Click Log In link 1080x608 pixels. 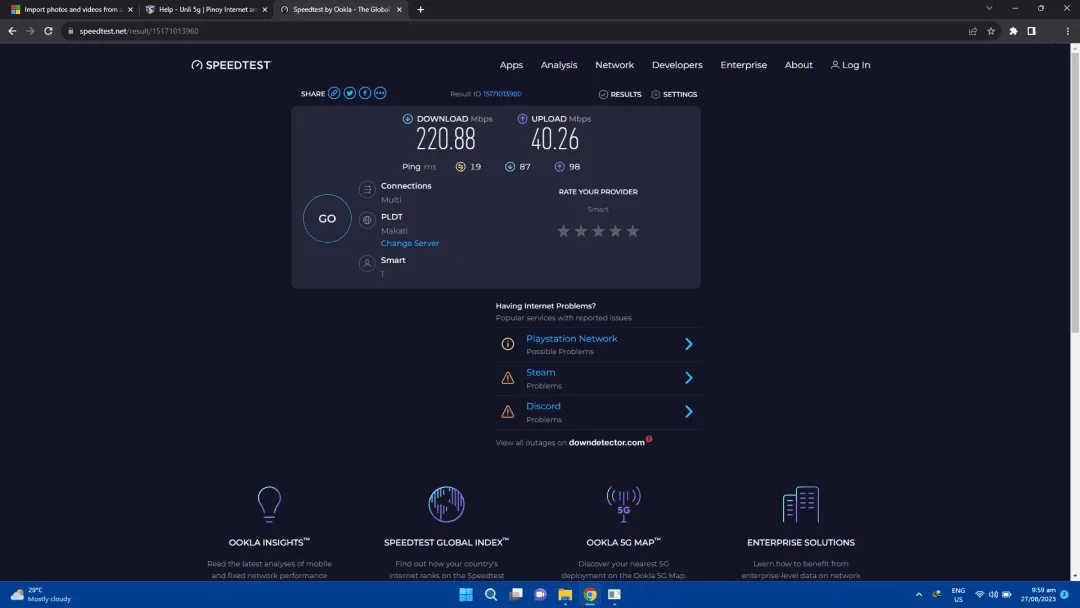pyautogui.click(x=851, y=65)
